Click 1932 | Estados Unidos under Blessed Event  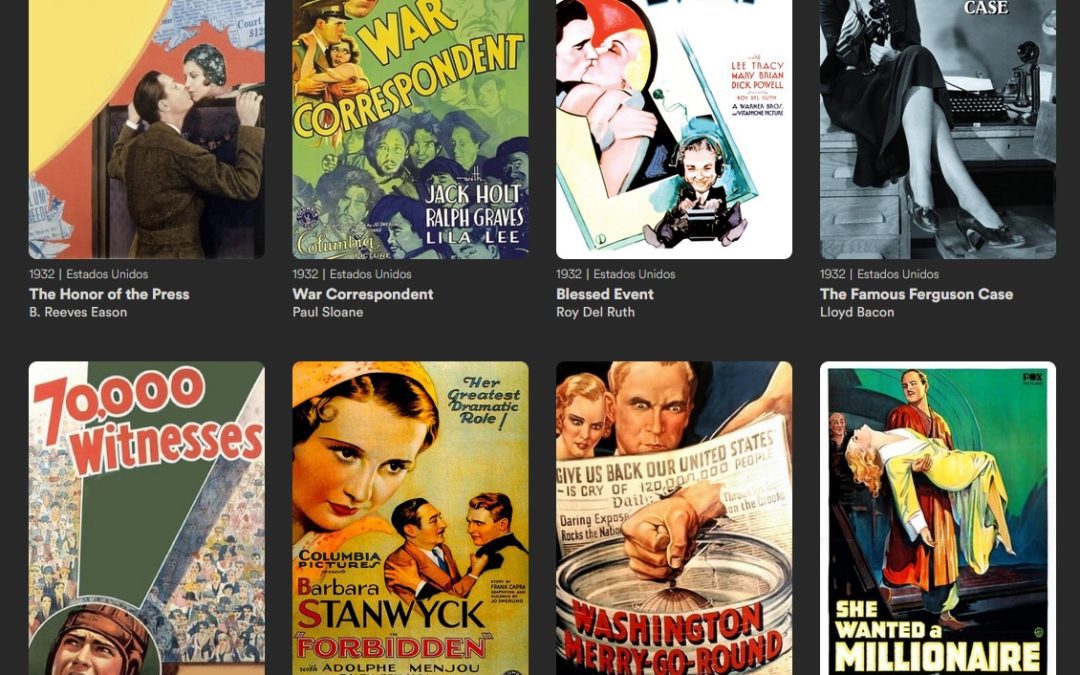coord(616,274)
